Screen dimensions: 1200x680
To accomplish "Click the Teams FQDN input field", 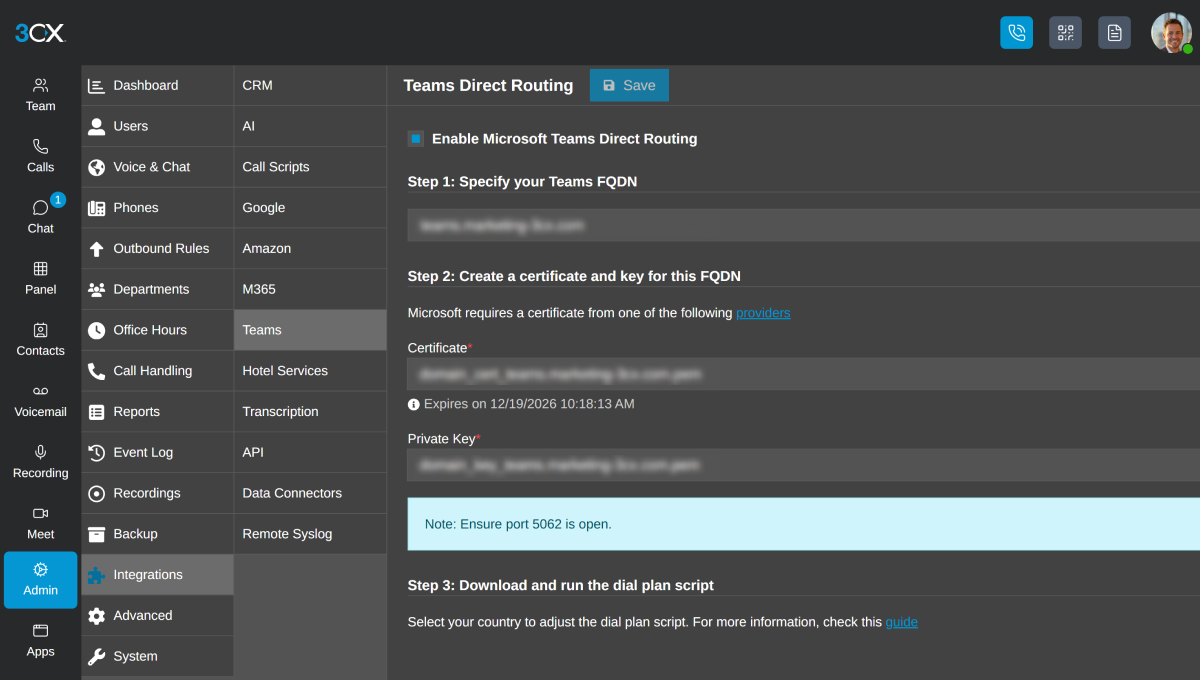I will 803,225.
